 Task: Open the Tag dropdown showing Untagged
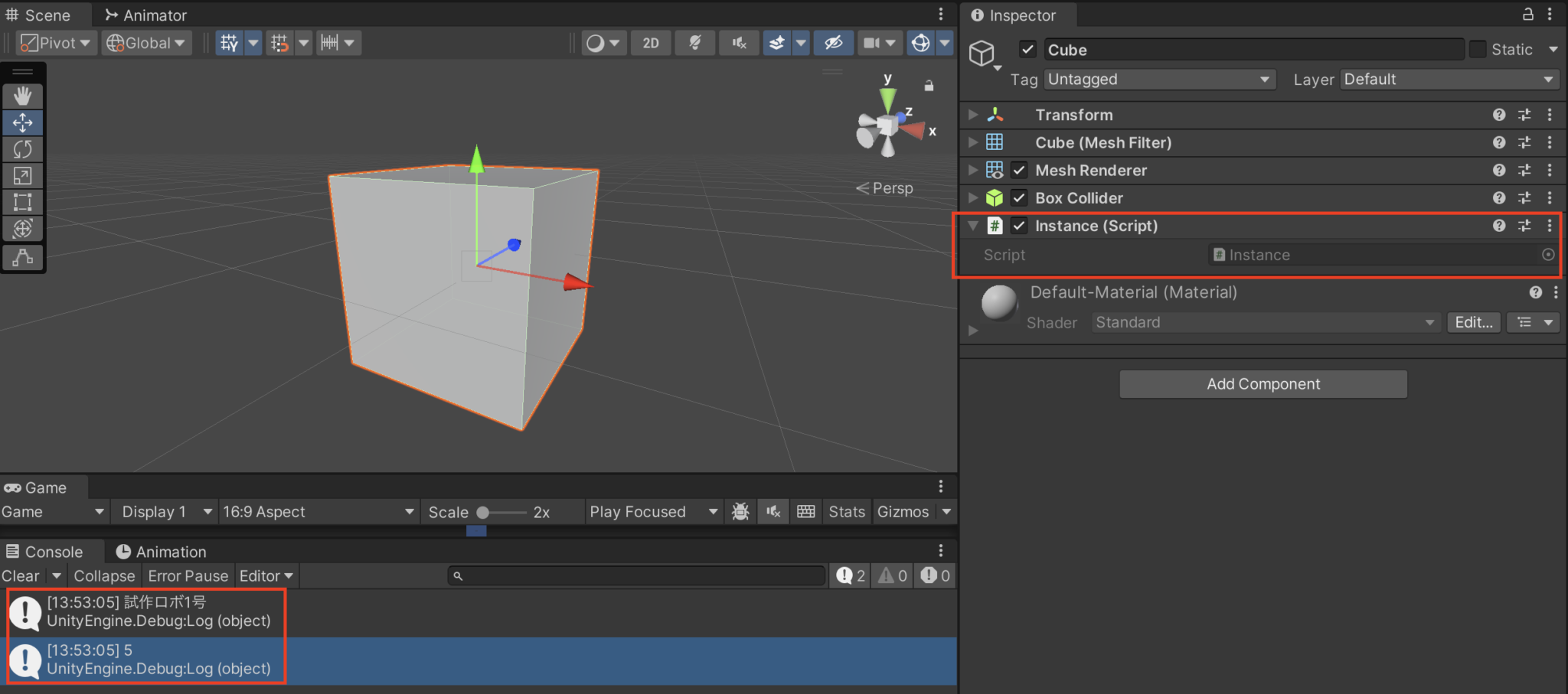(1160, 80)
